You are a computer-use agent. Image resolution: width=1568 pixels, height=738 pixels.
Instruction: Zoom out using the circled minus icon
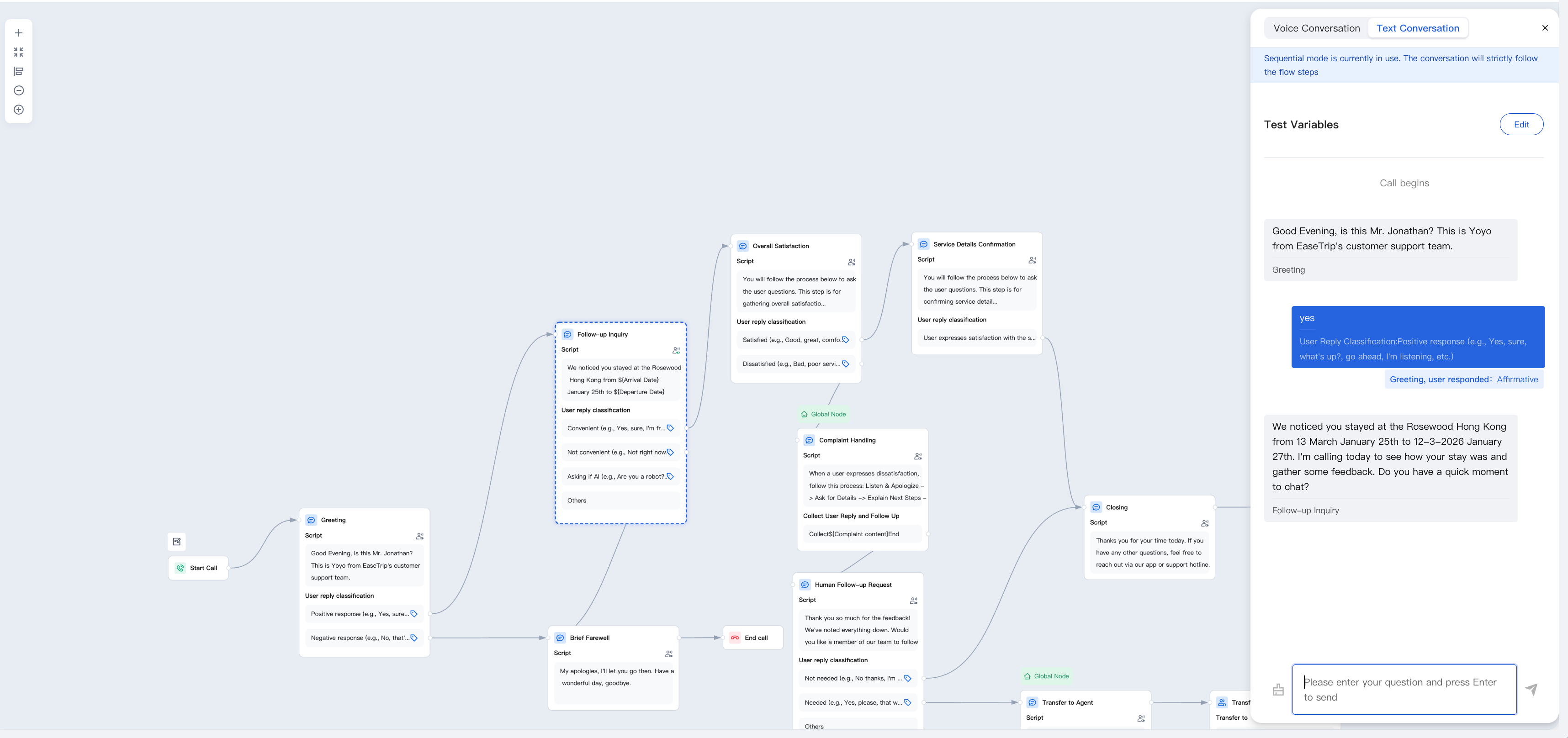pos(19,91)
